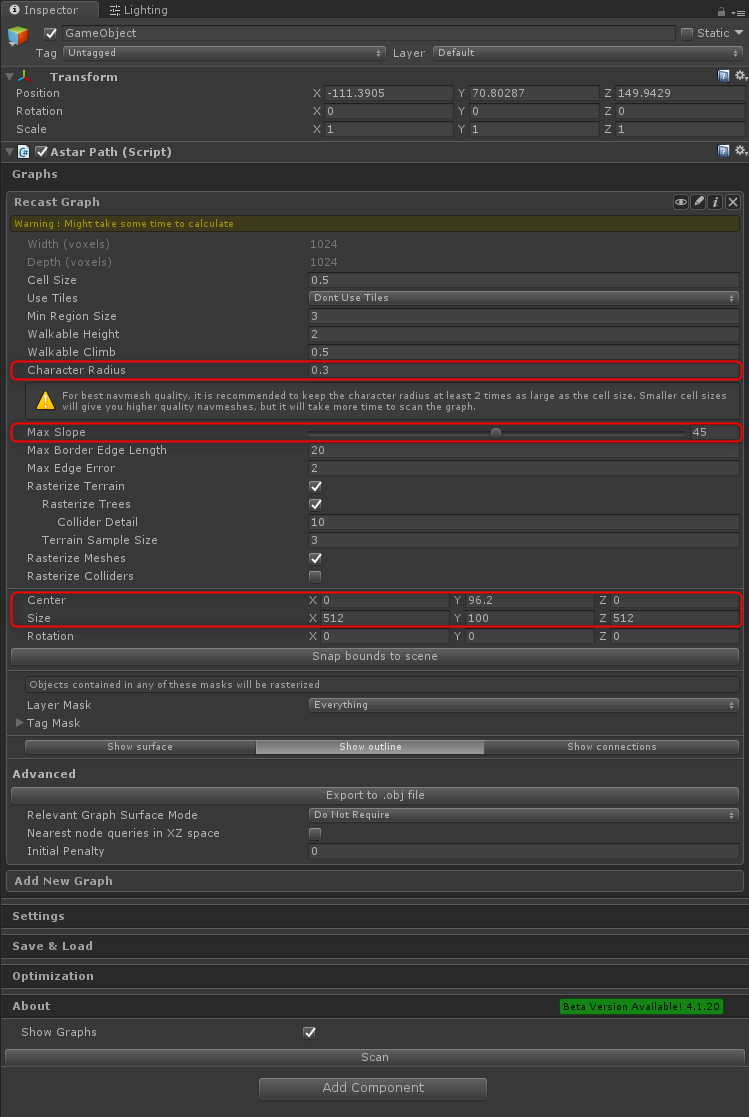
Task: Show Recast Graph info with the i icon
Action: point(716,202)
